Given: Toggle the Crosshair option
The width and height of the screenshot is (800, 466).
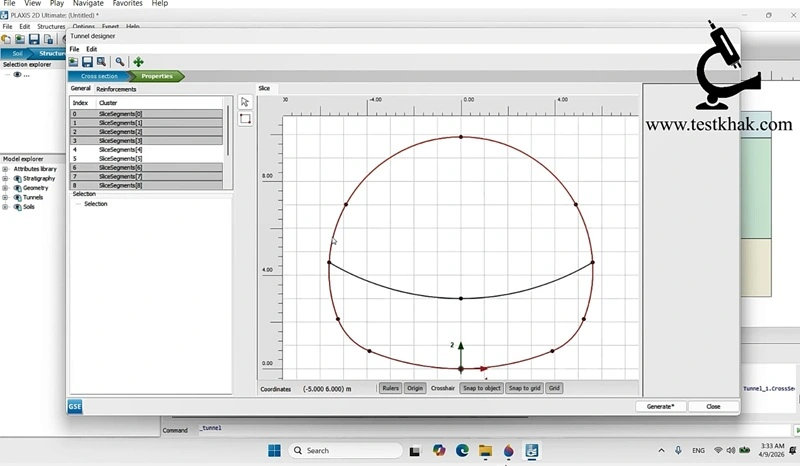Looking at the screenshot, I should [442, 388].
